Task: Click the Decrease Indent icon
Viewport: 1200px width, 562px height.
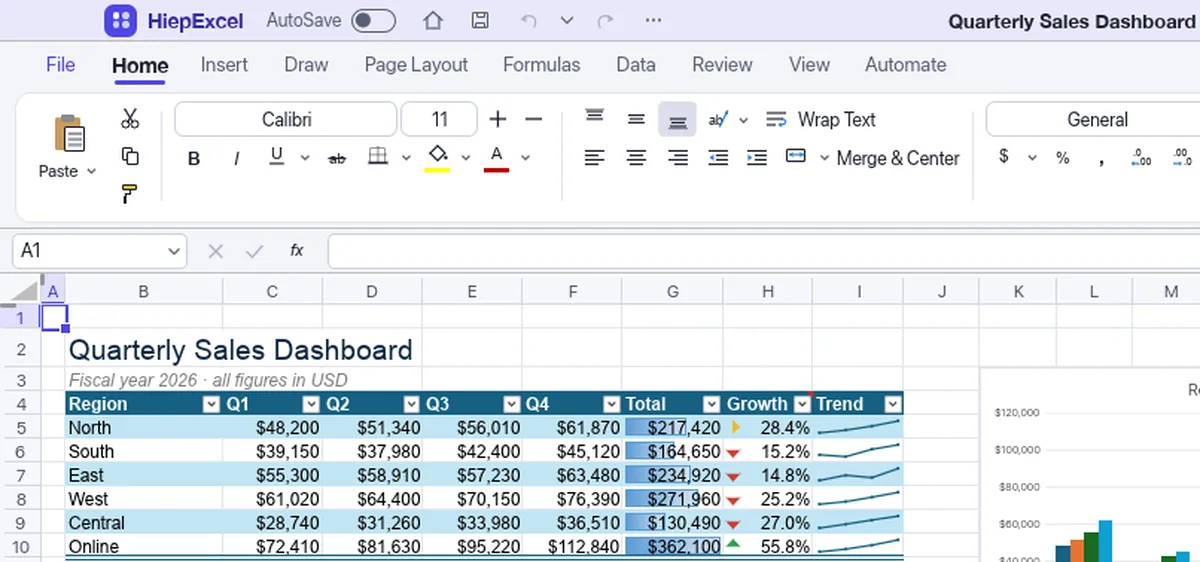Action: pos(717,157)
